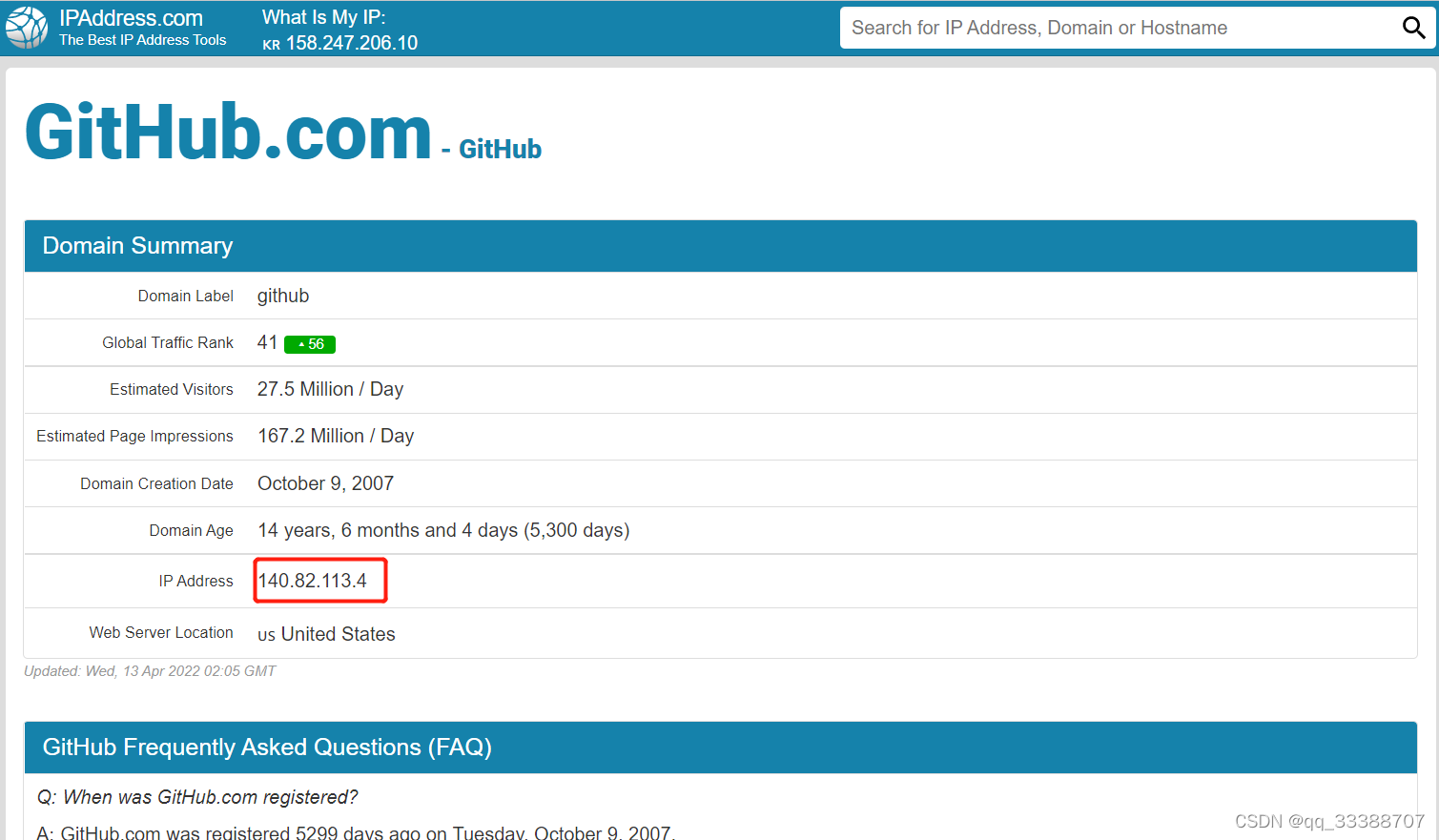Click the Domain Label row name

click(185, 296)
